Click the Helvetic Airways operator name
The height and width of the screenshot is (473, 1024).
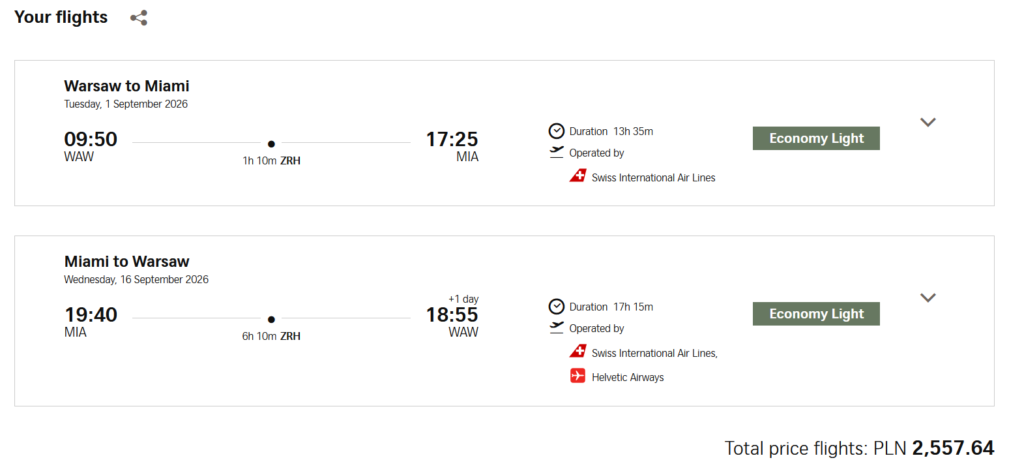(x=628, y=378)
